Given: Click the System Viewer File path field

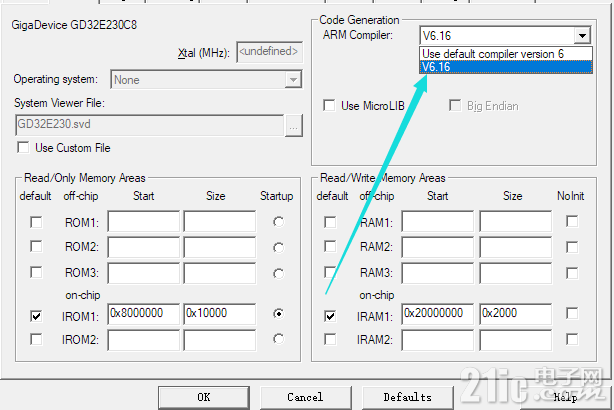Looking at the screenshot, I should point(150,125).
